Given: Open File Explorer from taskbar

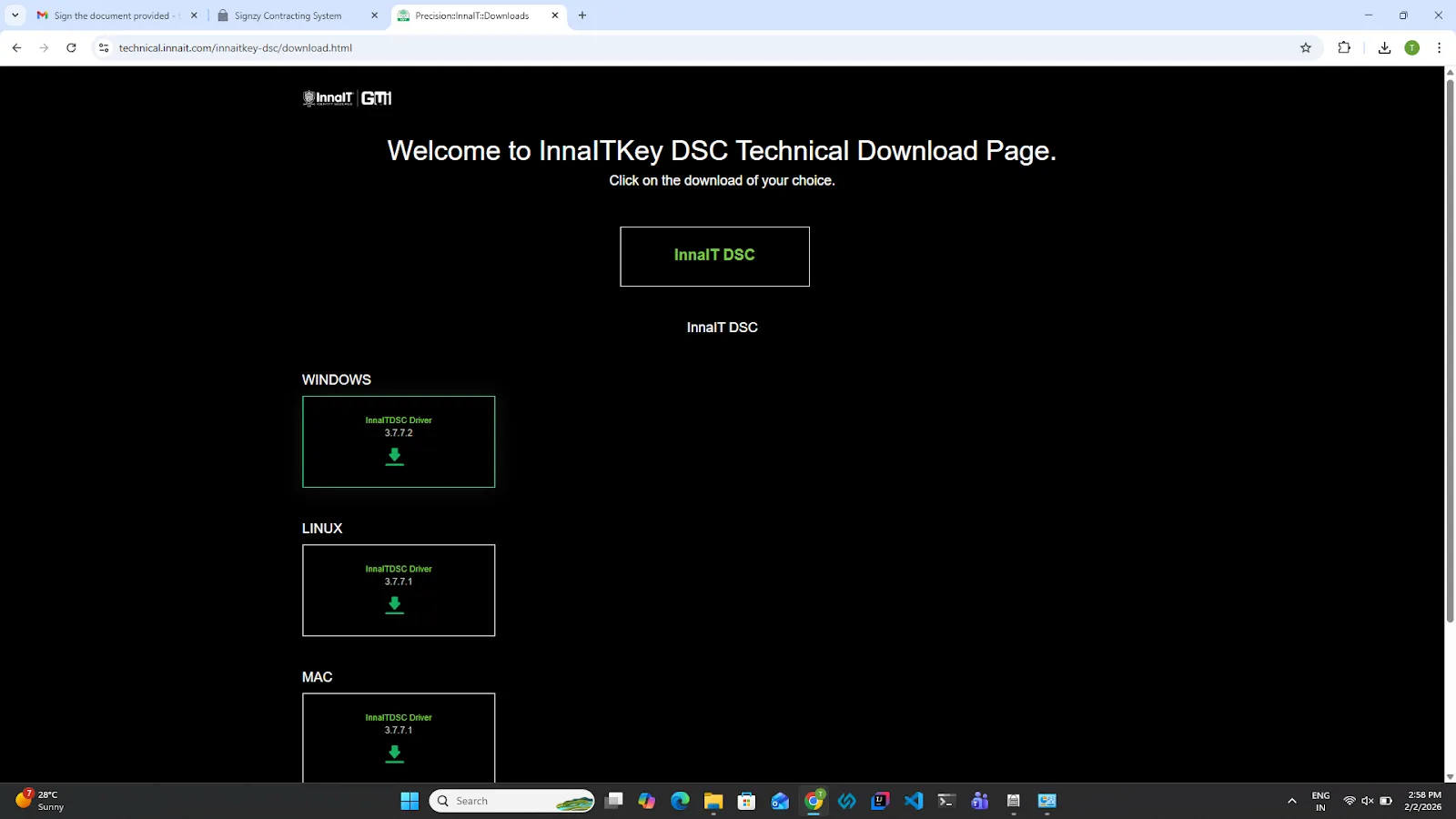Looking at the screenshot, I should pyautogui.click(x=713, y=801).
